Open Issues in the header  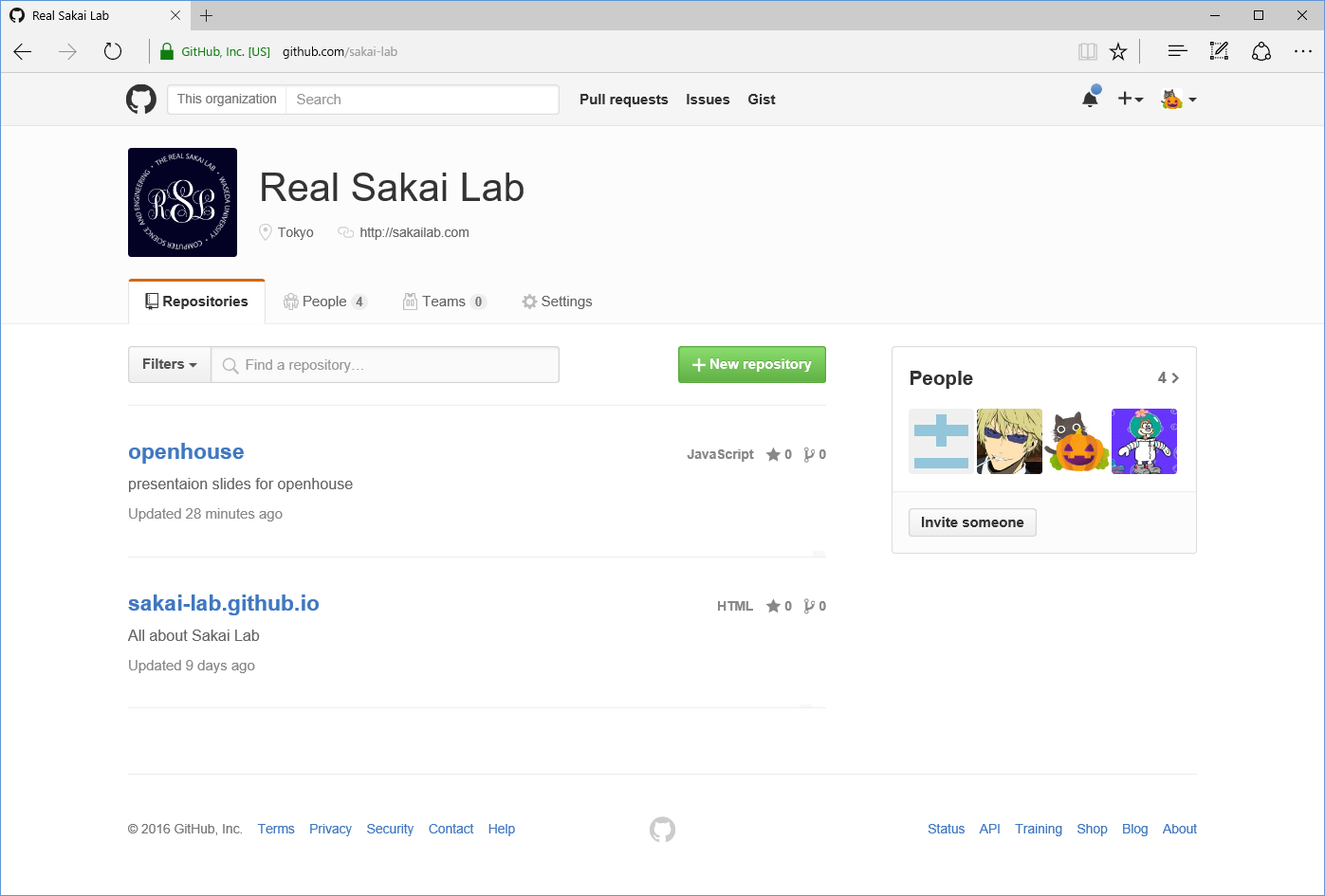click(708, 100)
